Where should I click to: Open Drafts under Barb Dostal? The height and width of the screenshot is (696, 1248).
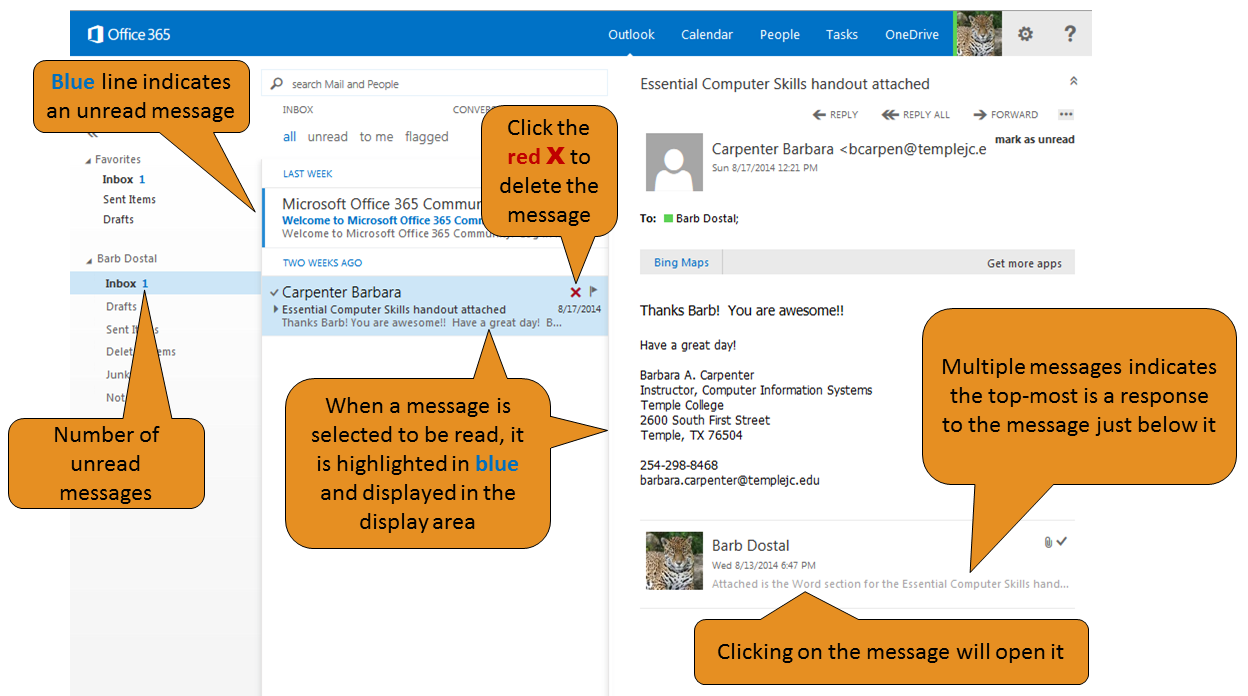tap(121, 307)
